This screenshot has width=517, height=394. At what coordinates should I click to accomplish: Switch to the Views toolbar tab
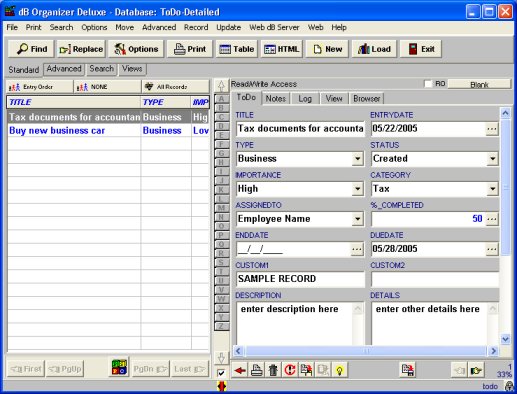[x=132, y=69]
